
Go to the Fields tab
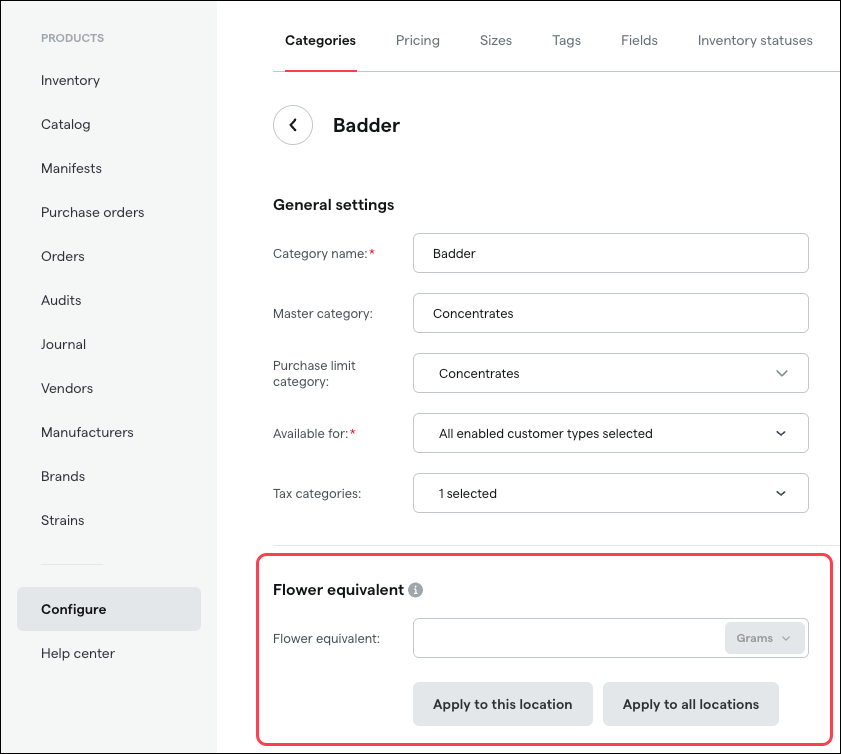pyautogui.click(x=639, y=40)
